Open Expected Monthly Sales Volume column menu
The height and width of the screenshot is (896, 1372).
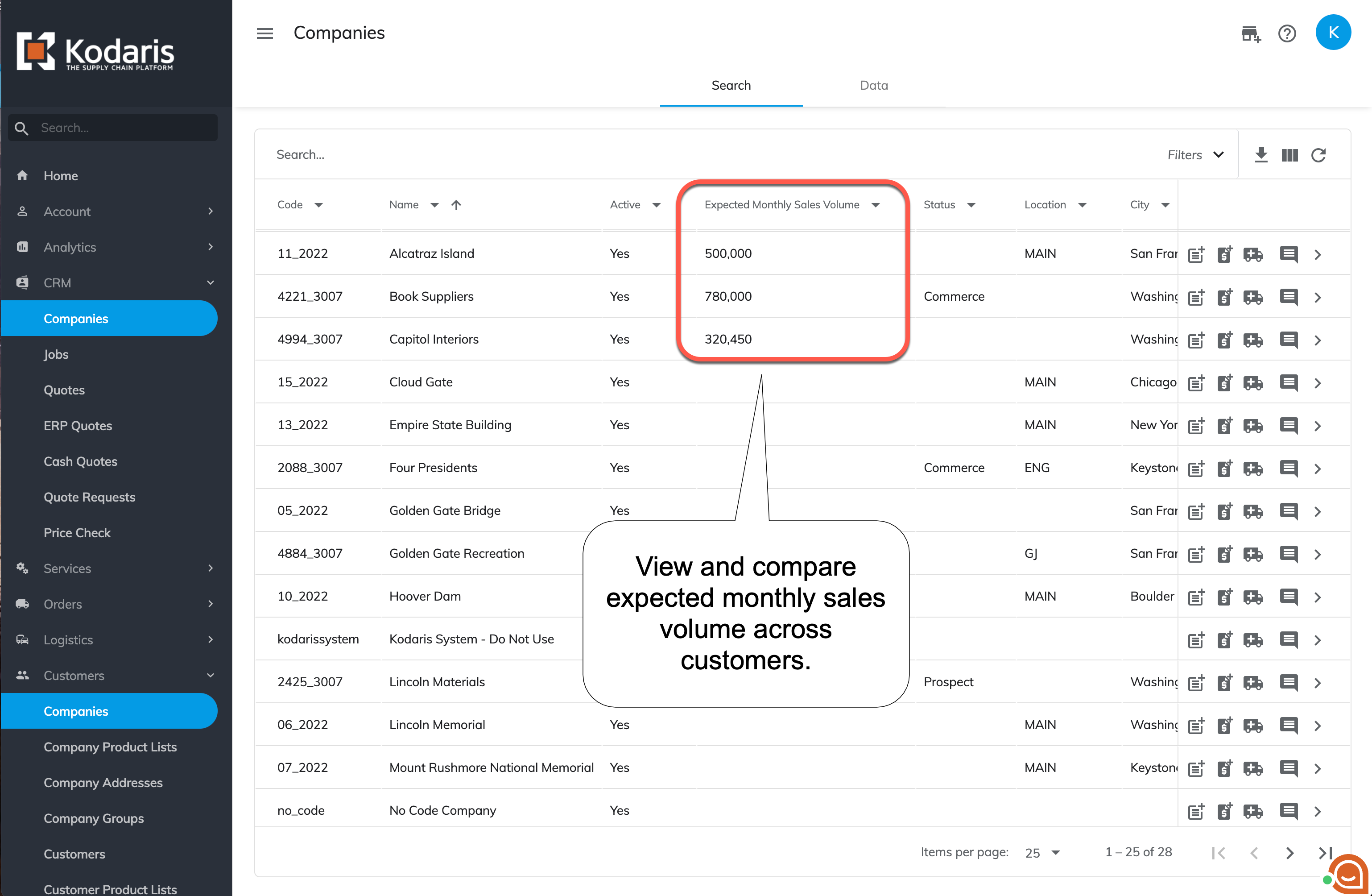pyautogui.click(x=876, y=205)
